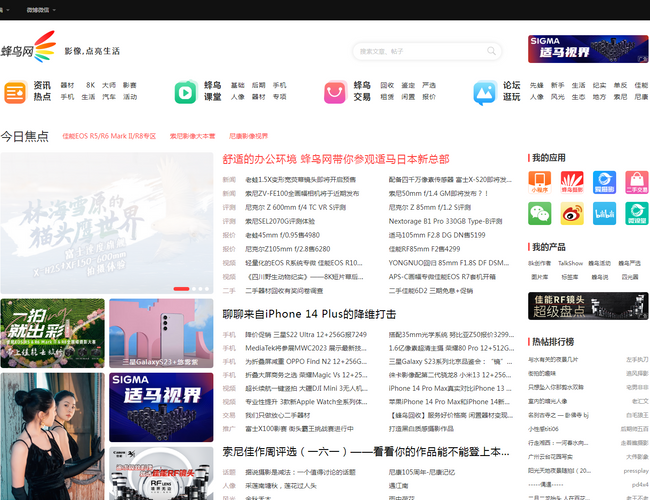
Task: Select the active red carousel indicator
Action: (181, 289)
